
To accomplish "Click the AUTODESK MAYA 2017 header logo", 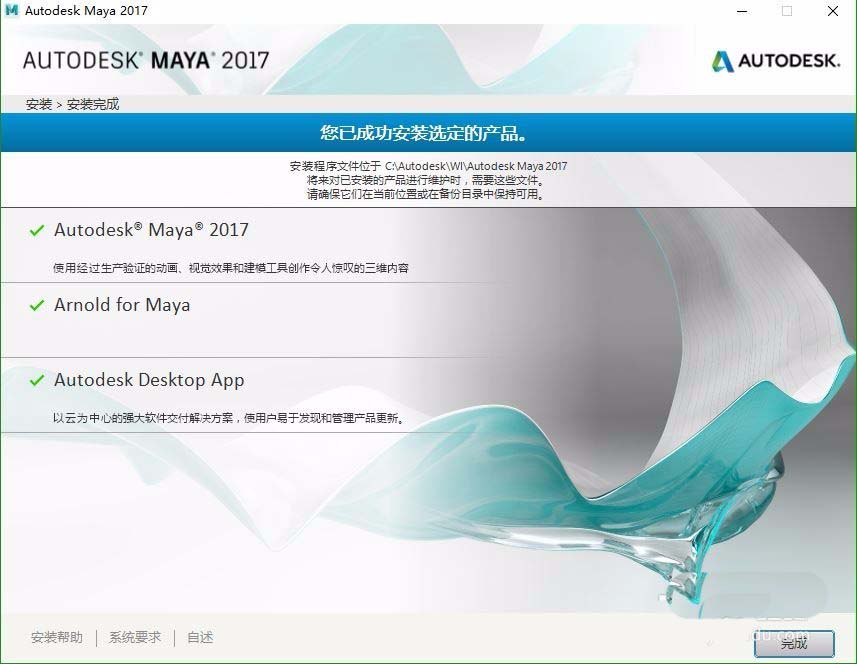I will 146,60.
